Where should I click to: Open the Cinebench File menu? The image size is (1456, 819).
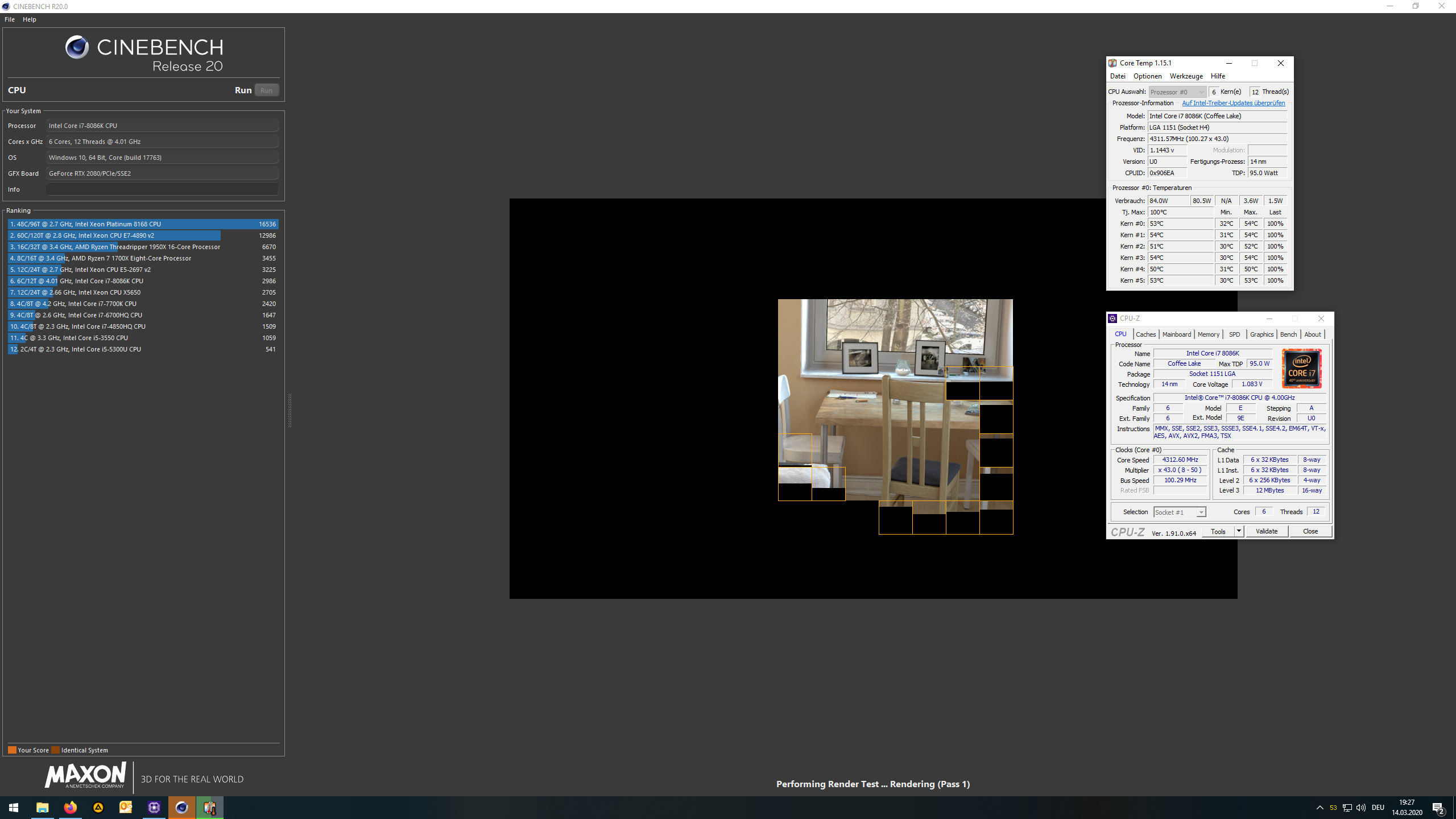point(10,19)
